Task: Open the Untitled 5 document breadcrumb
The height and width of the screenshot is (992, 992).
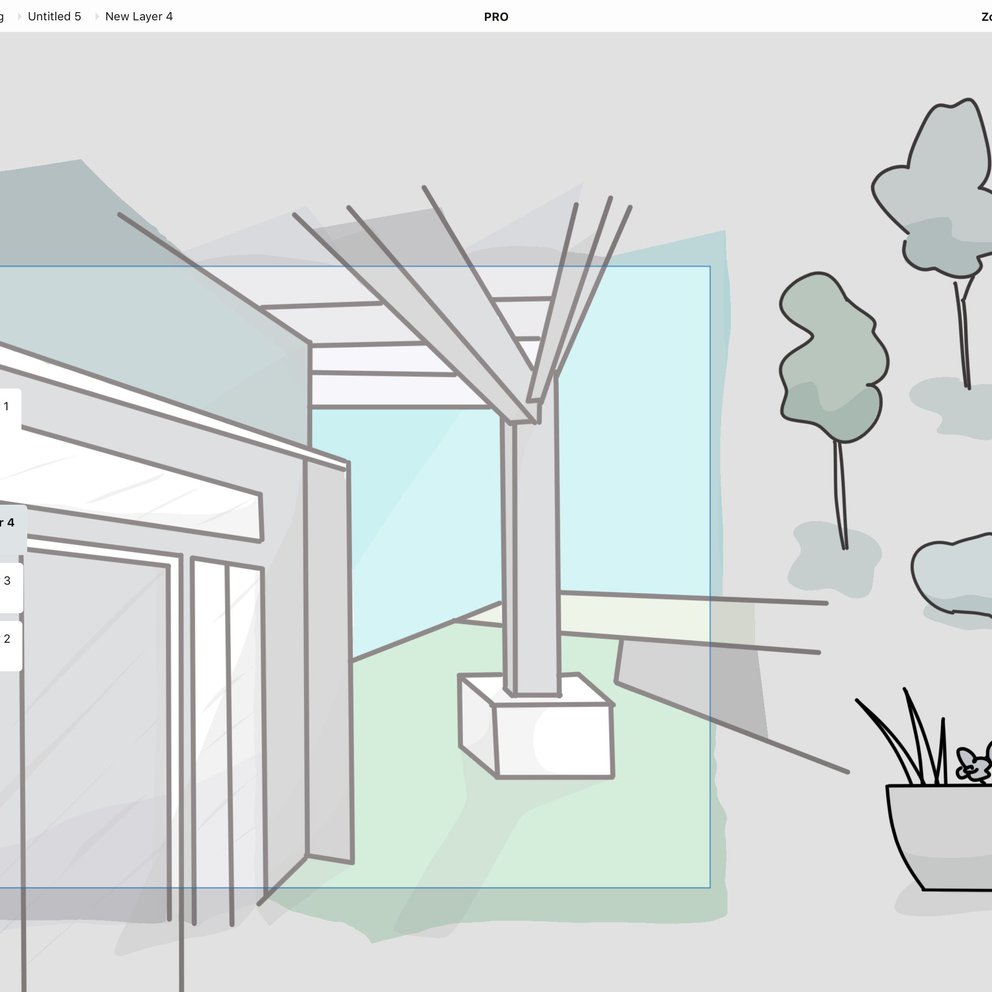Action: 54,16
